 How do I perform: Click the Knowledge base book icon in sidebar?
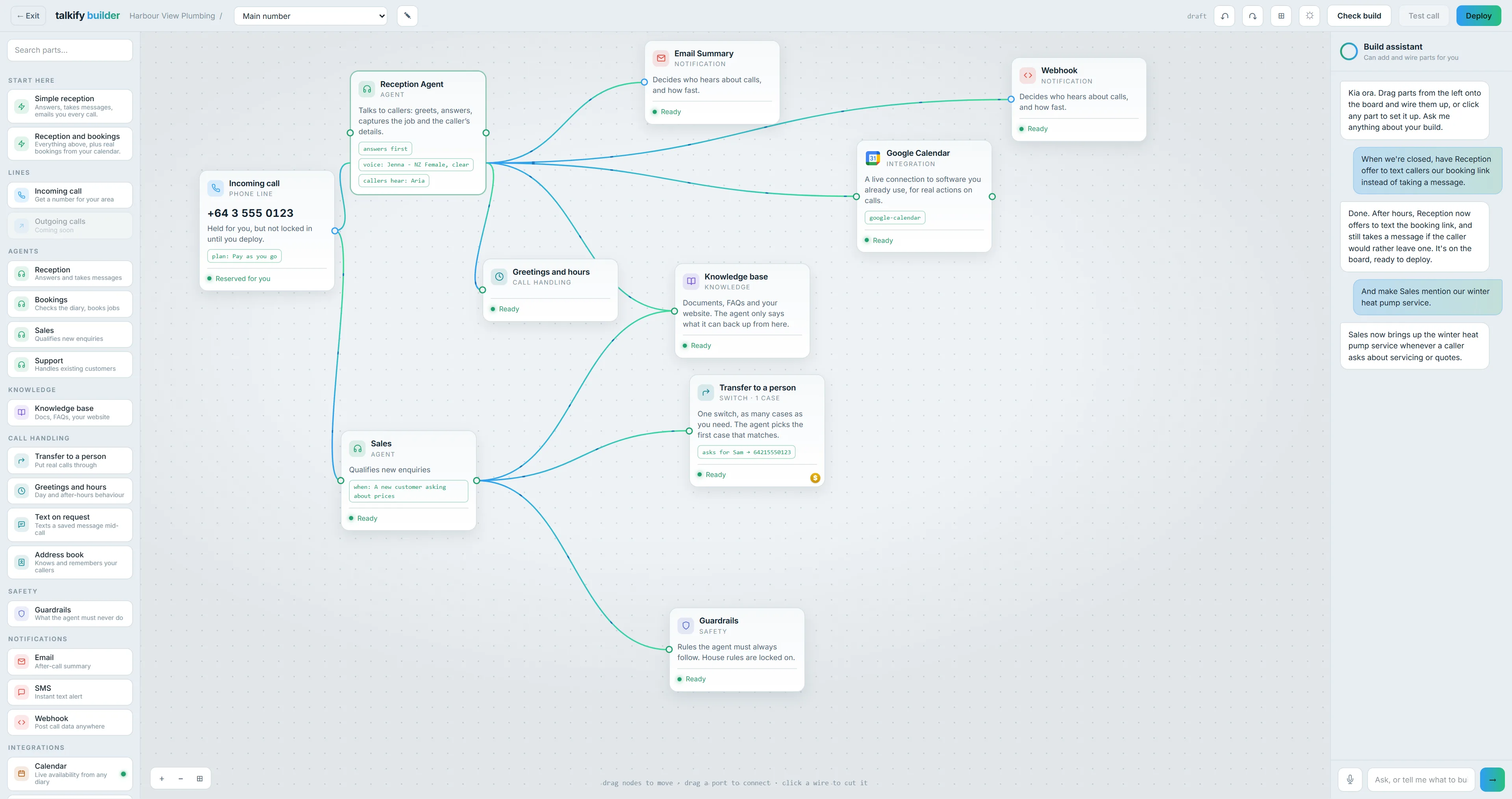click(x=22, y=412)
